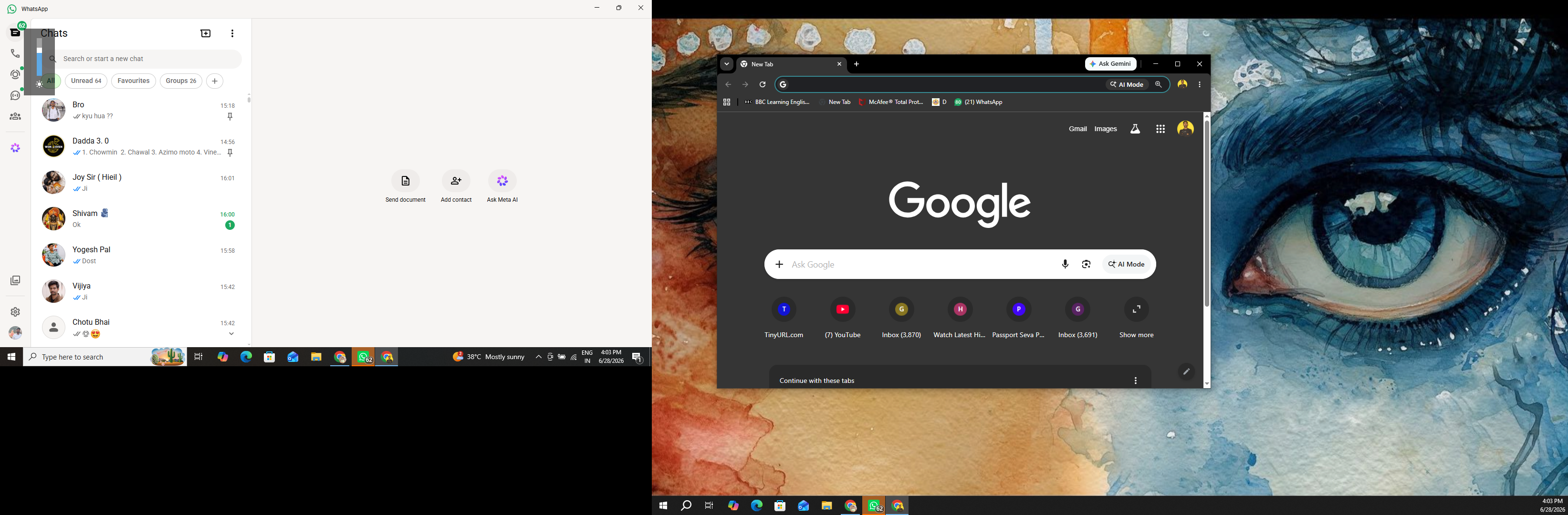Open WhatsApp Calls from the sidebar
Viewport: 1568px width, 515px height.
15,53
